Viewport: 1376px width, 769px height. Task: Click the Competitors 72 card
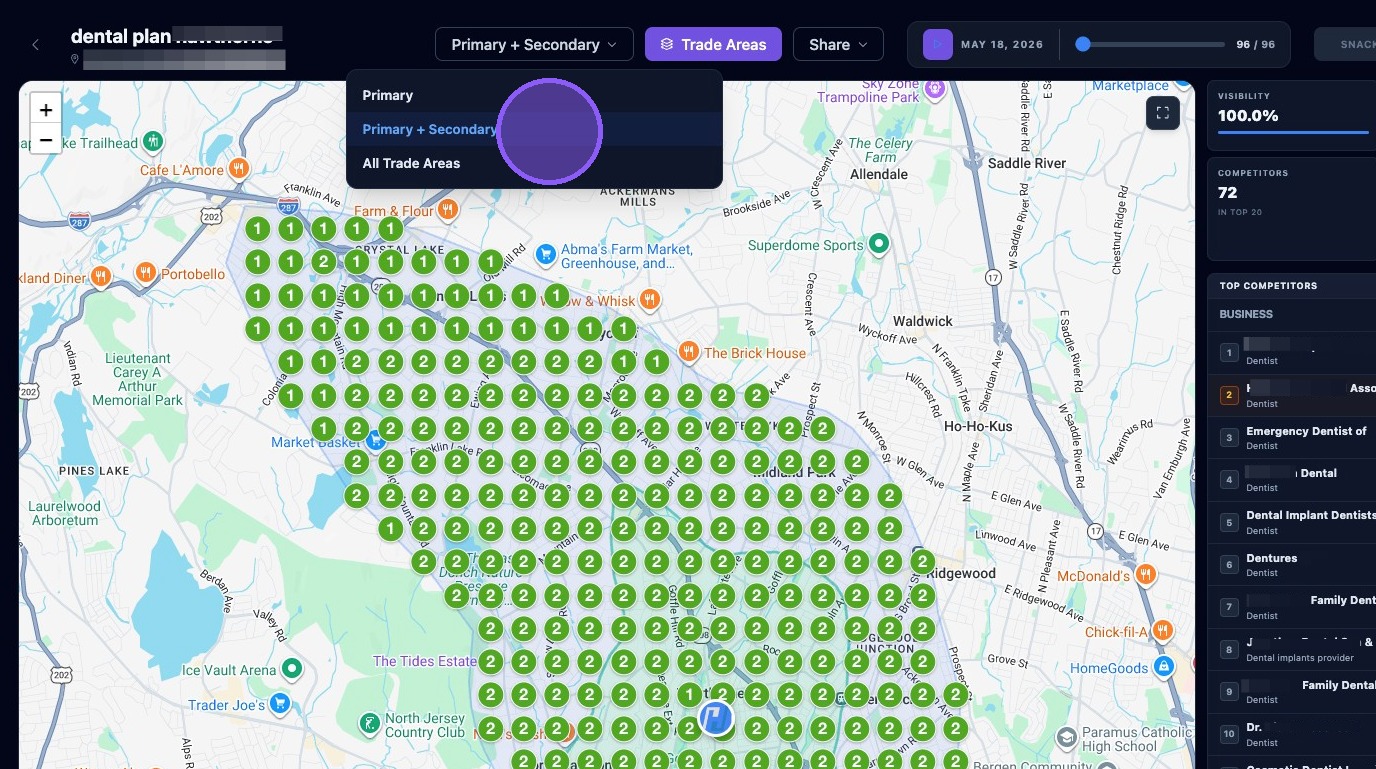click(1292, 209)
